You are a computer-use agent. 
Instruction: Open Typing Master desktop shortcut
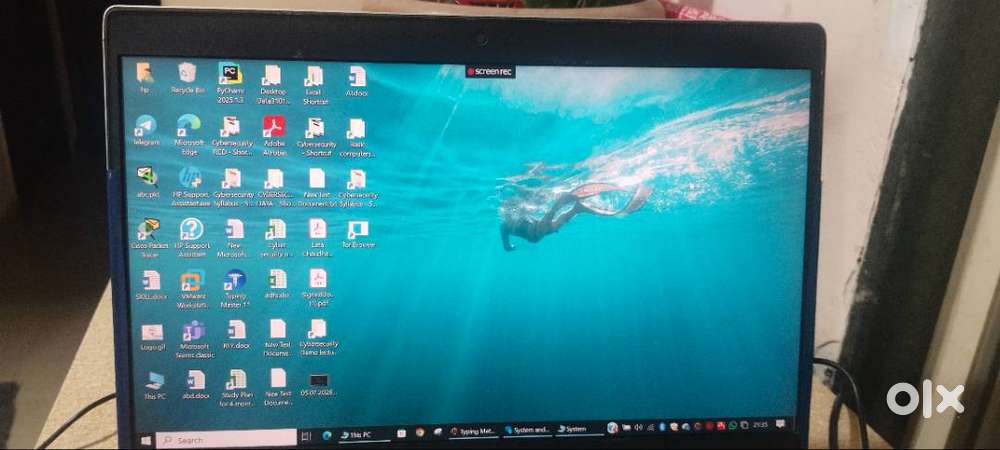[x=235, y=289]
